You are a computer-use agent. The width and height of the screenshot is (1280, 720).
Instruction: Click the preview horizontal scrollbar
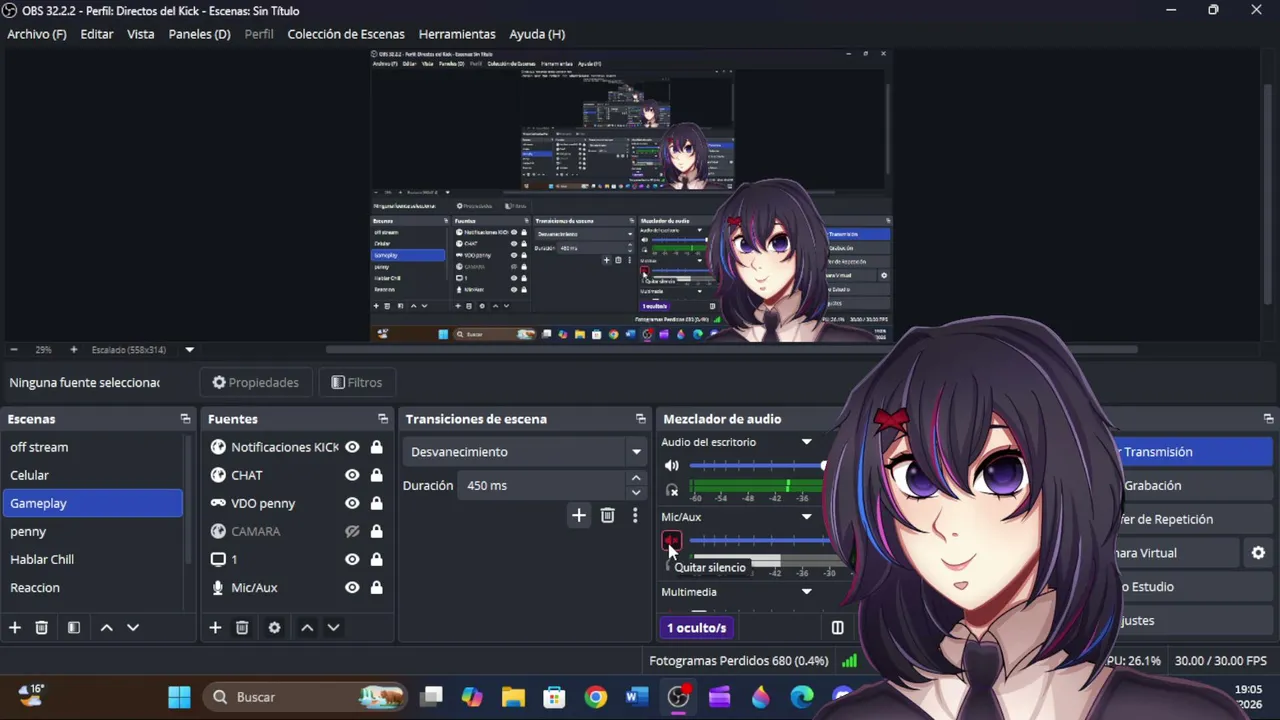click(x=731, y=350)
